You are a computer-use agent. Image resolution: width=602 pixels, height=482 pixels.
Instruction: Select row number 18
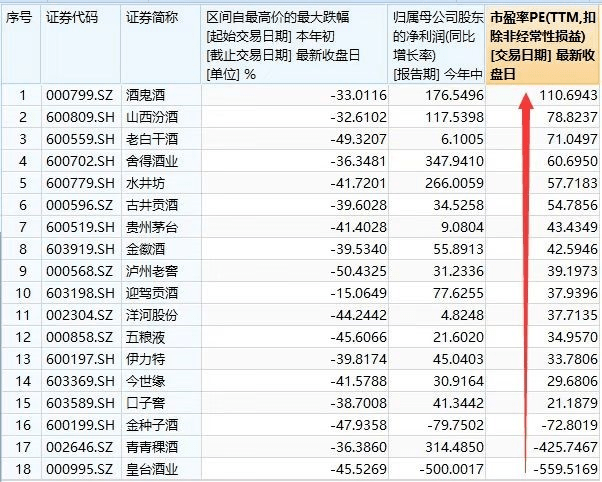pos(20,469)
